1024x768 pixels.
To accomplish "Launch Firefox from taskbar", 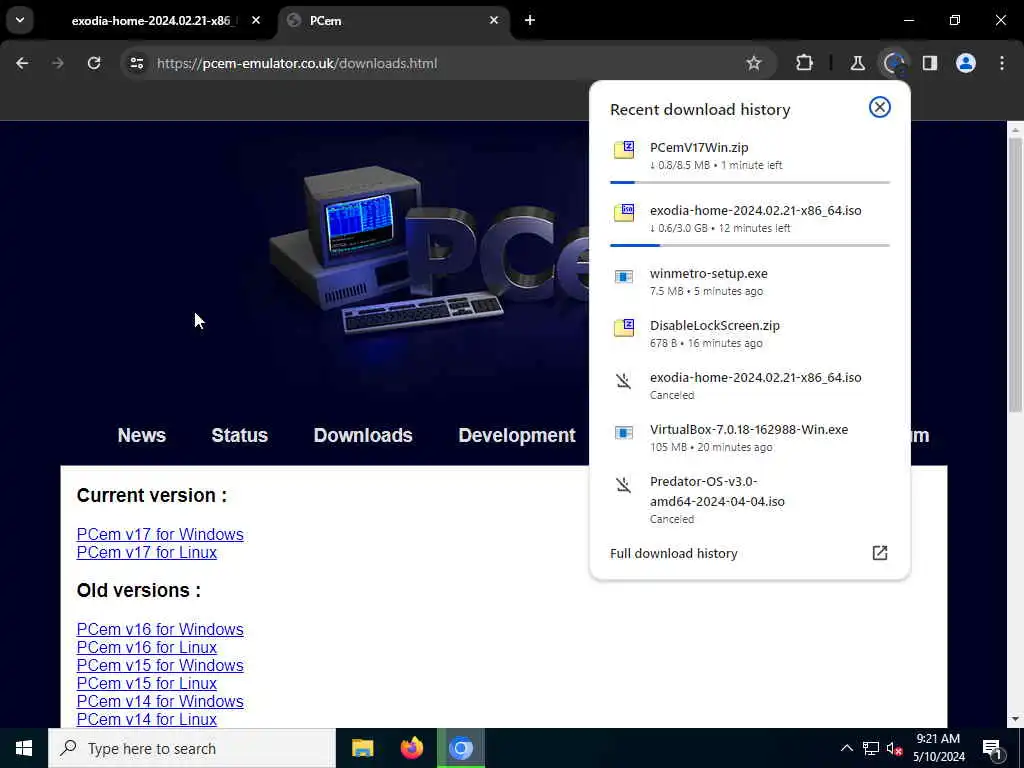I will (x=411, y=748).
